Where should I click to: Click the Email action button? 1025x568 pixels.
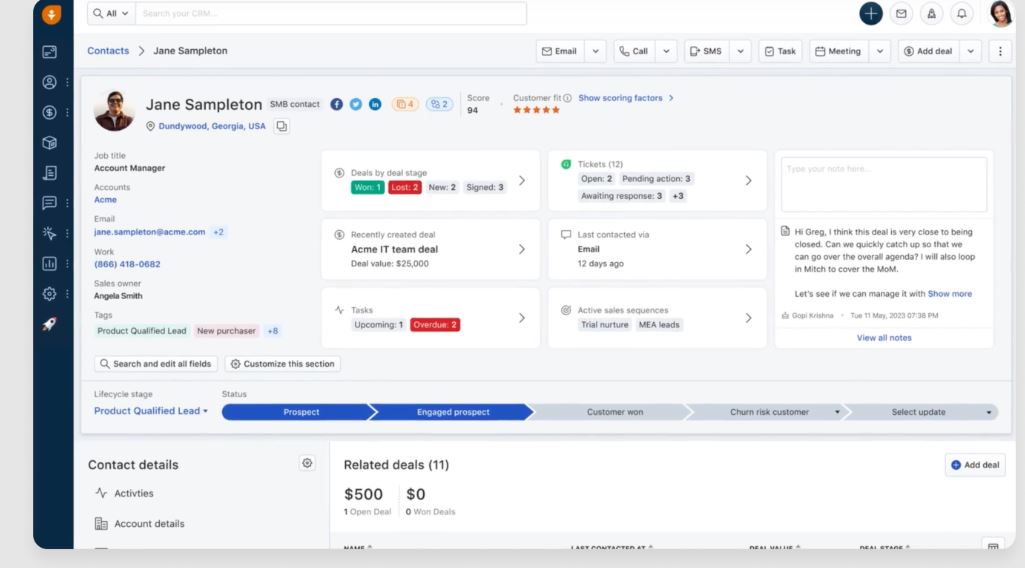point(560,51)
